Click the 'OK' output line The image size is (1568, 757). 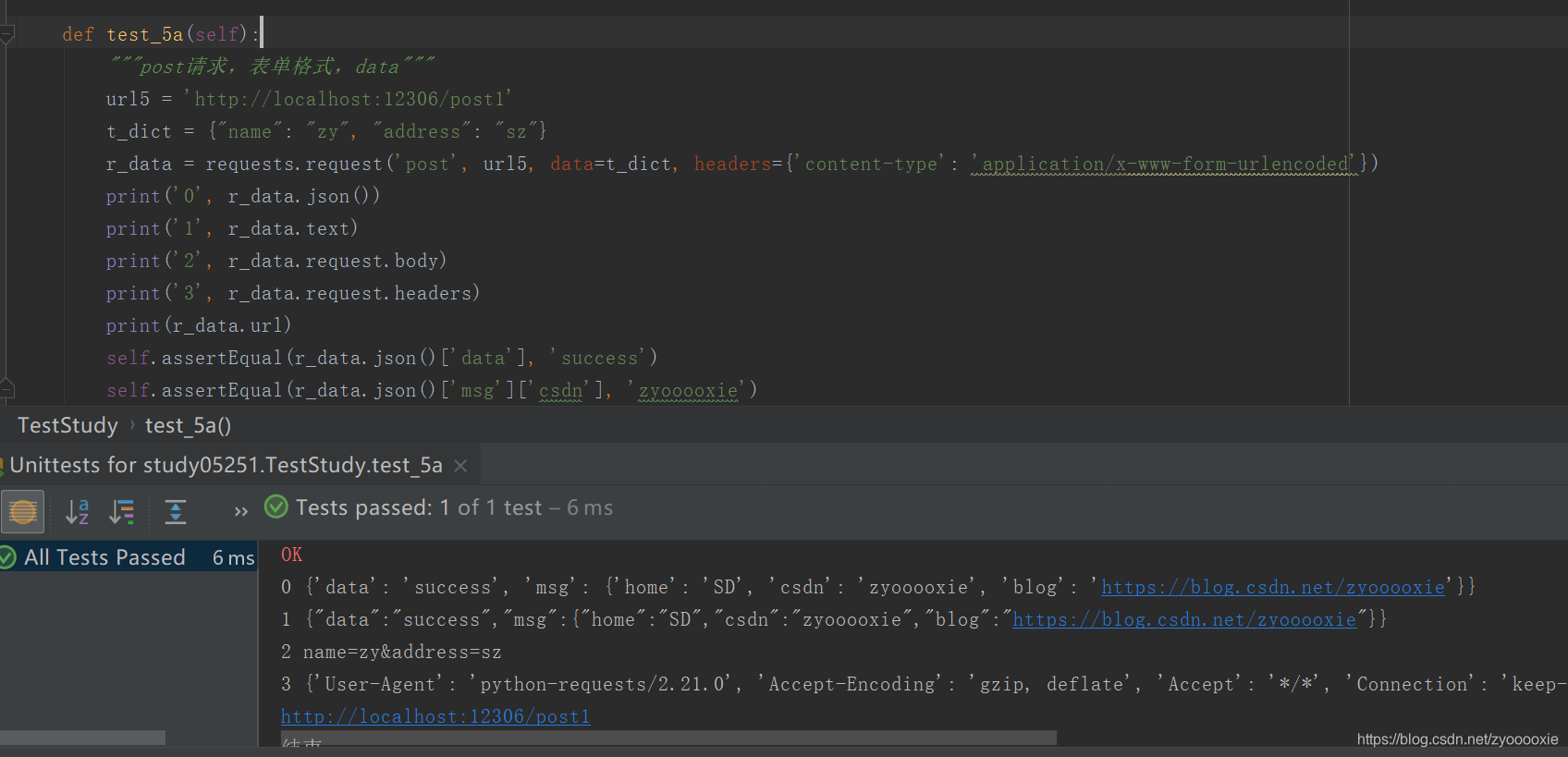(x=292, y=555)
